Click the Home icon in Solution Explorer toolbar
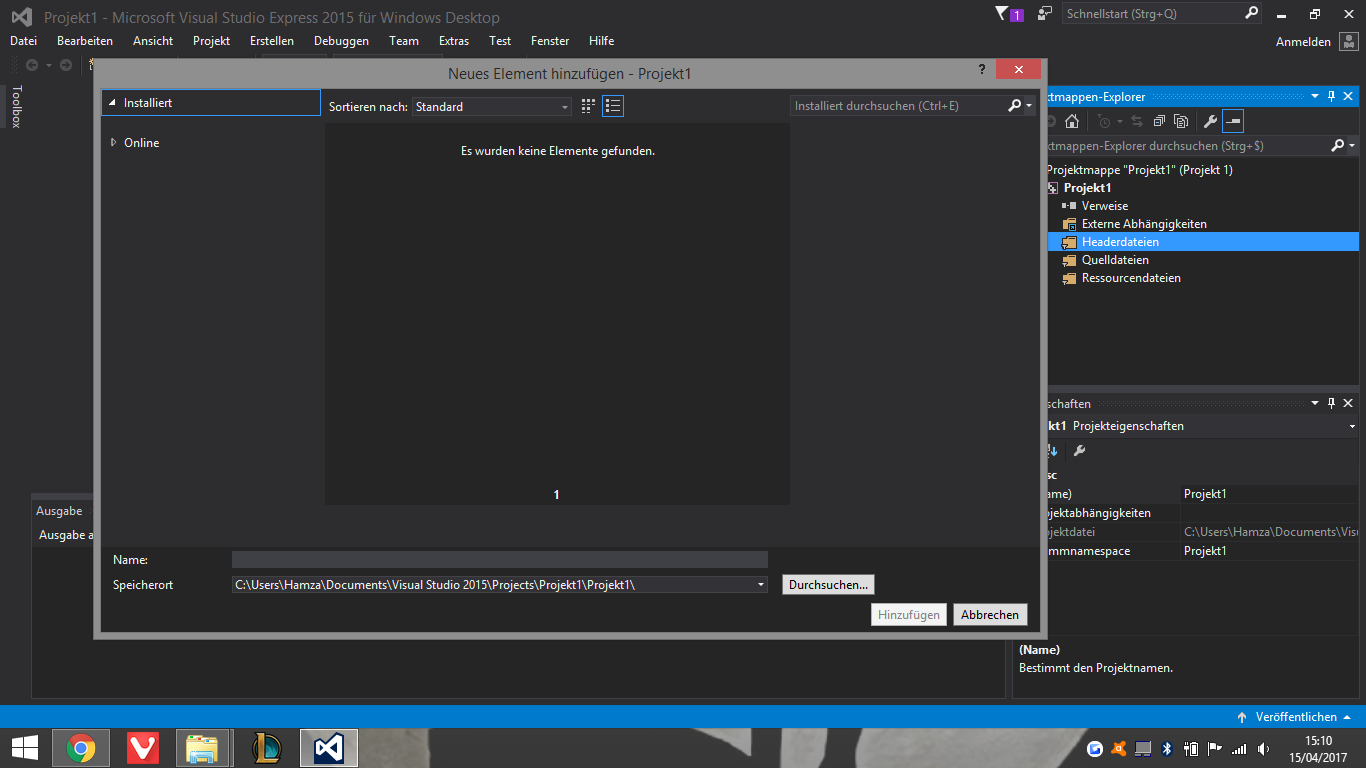Screen dimensions: 1366x768 coord(1072,121)
